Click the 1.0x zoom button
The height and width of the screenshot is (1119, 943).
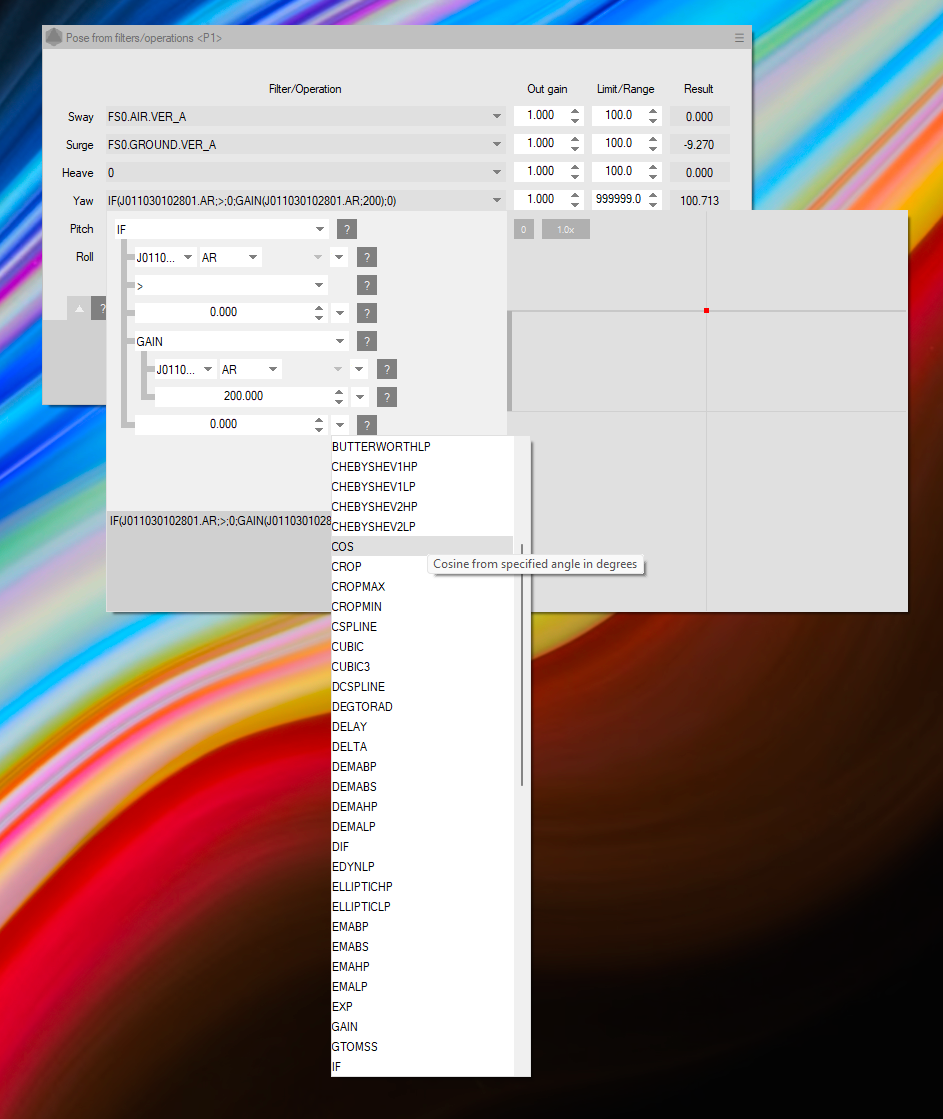pyautogui.click(x=565, y=230)
